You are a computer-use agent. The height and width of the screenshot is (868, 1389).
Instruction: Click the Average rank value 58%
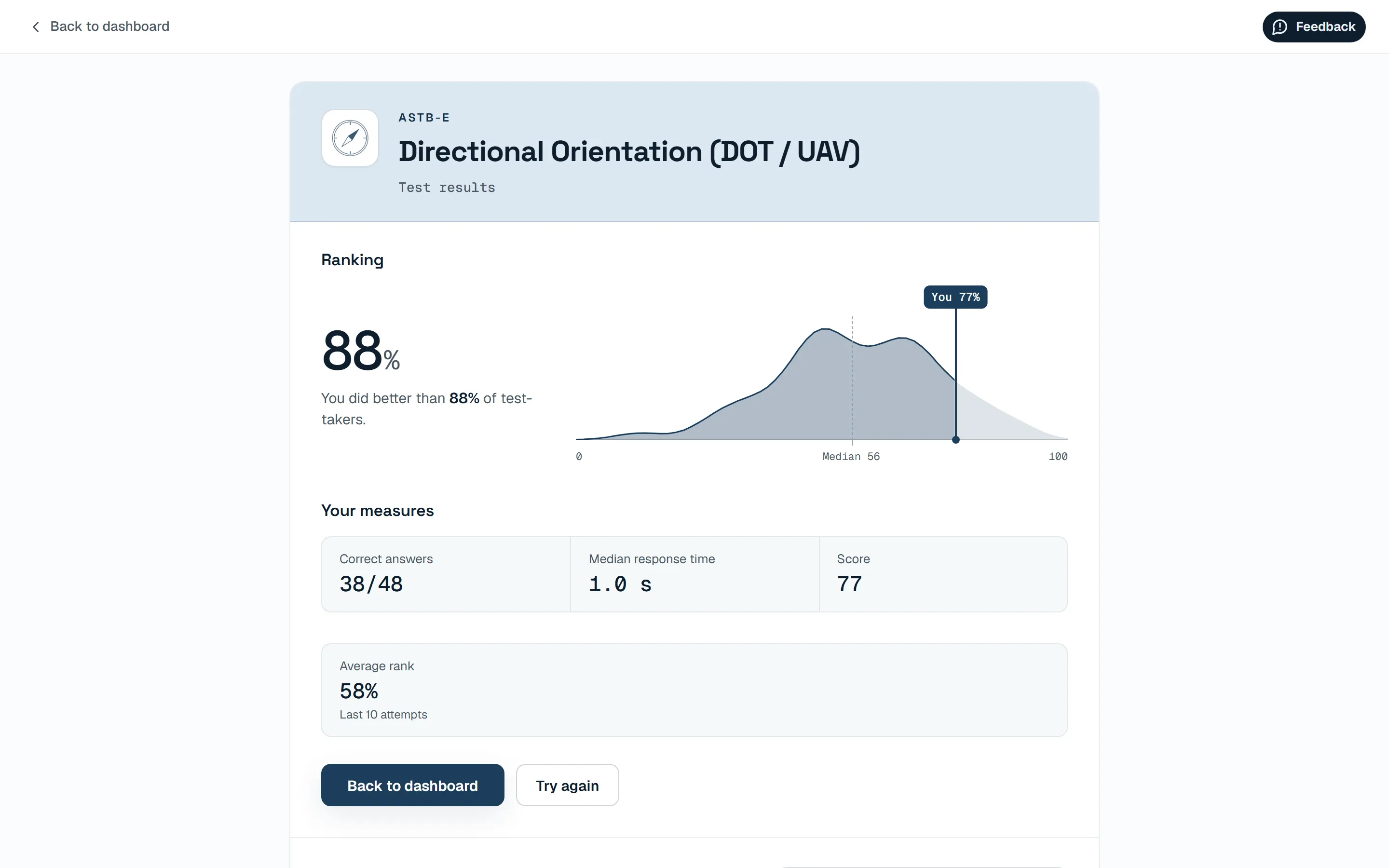[359, 691]
